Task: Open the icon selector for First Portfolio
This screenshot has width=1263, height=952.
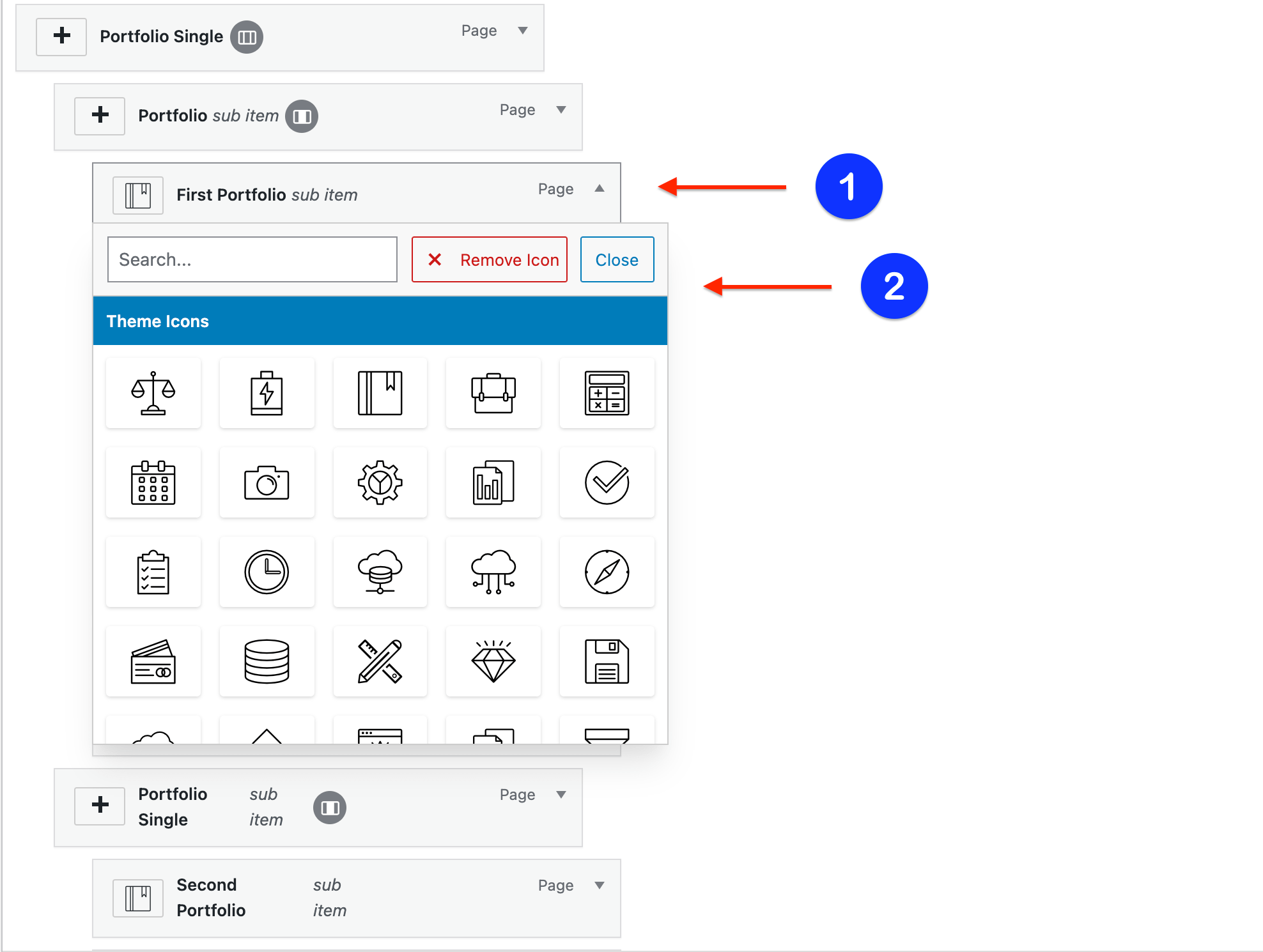Action: [138, 195]
